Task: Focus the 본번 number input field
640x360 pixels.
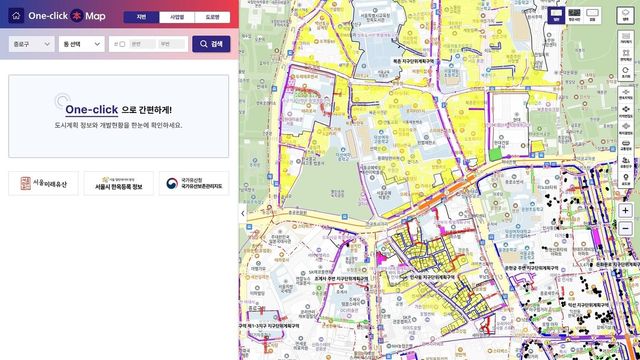Action: (x=142, y=44)
